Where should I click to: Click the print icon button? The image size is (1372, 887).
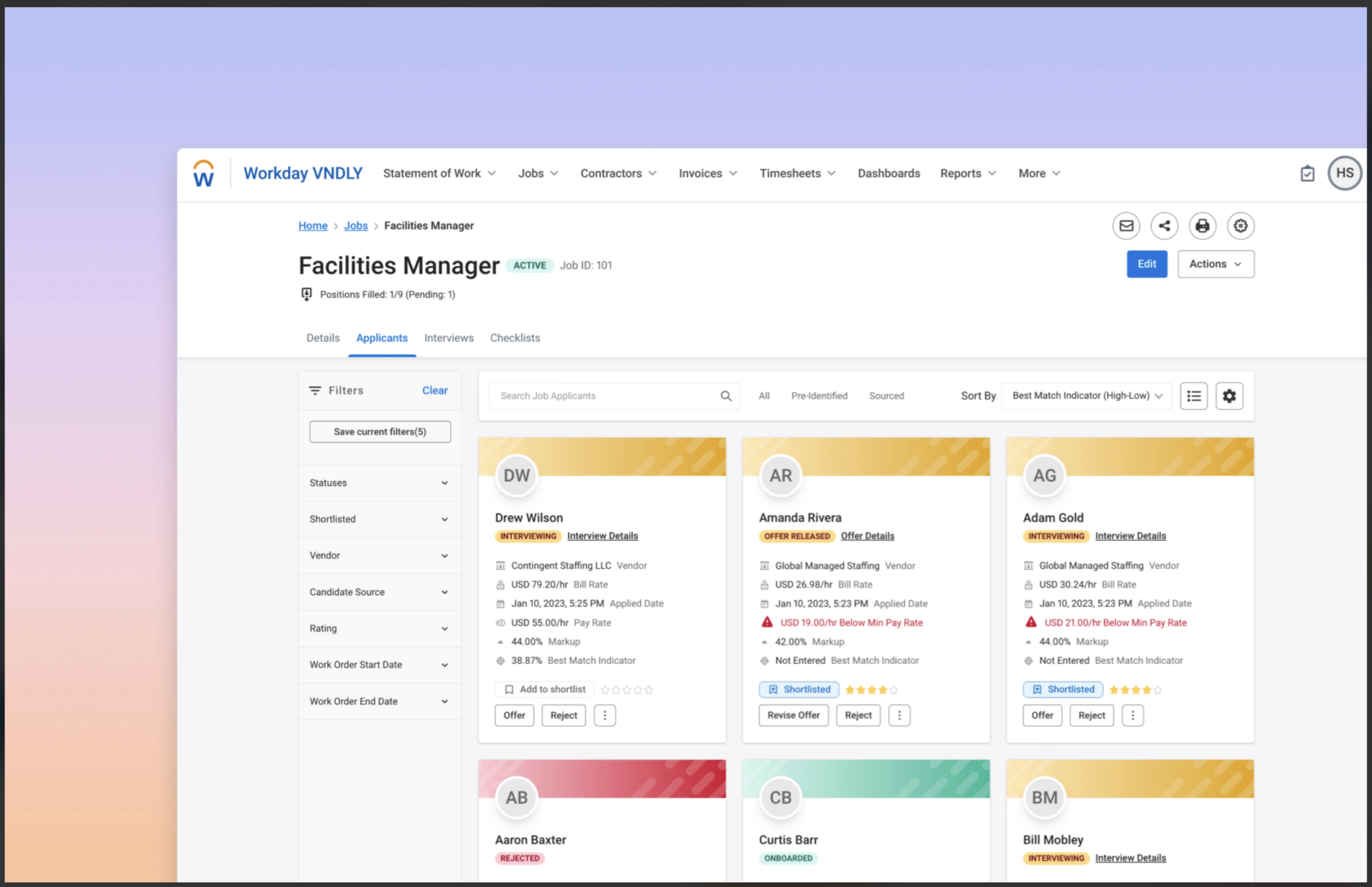(1202, 226)
